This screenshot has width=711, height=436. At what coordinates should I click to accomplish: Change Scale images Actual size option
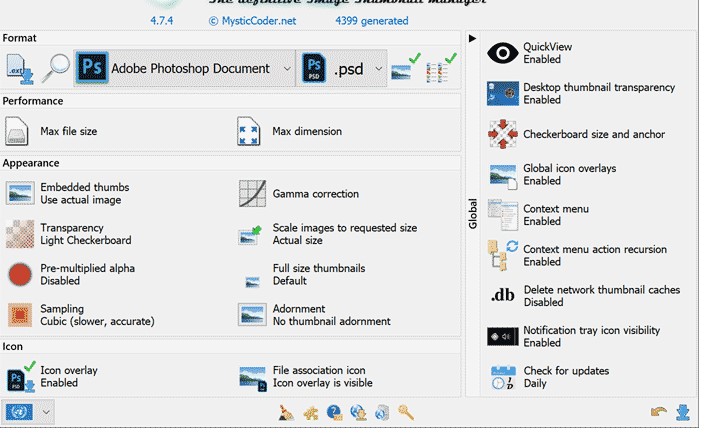297,240
